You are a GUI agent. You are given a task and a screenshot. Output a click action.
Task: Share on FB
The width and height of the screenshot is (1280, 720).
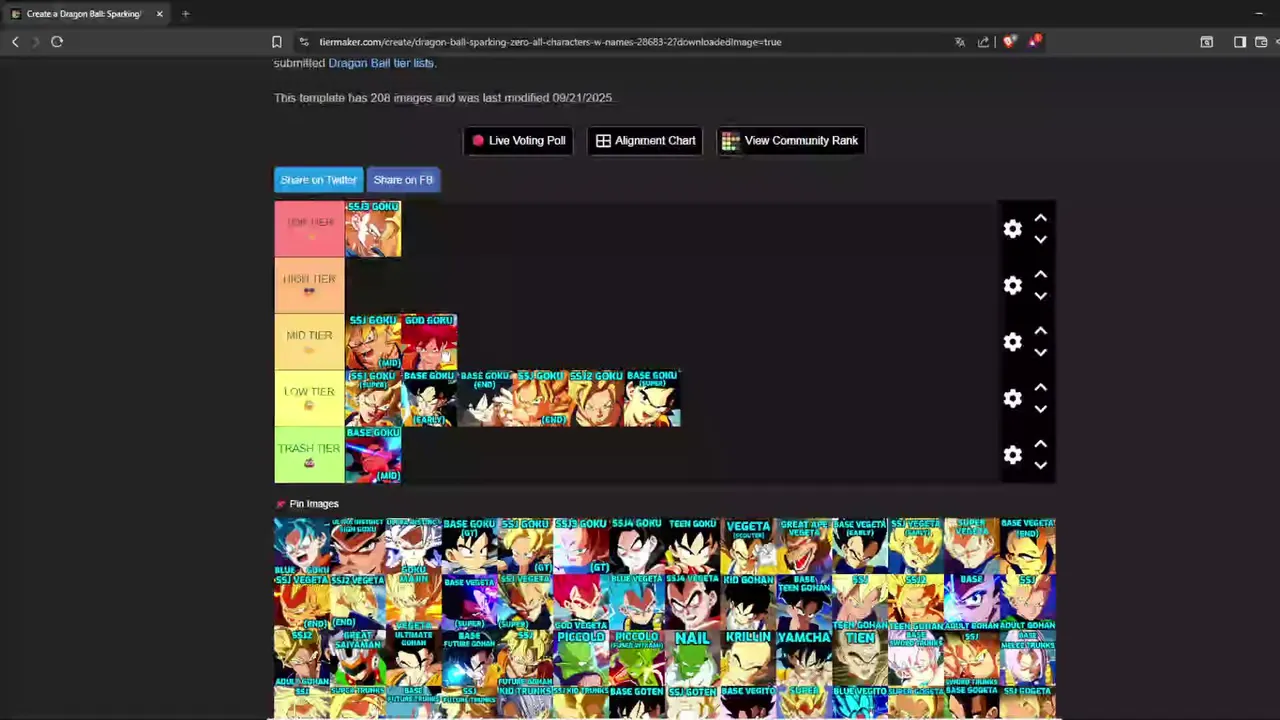(403, 180)
